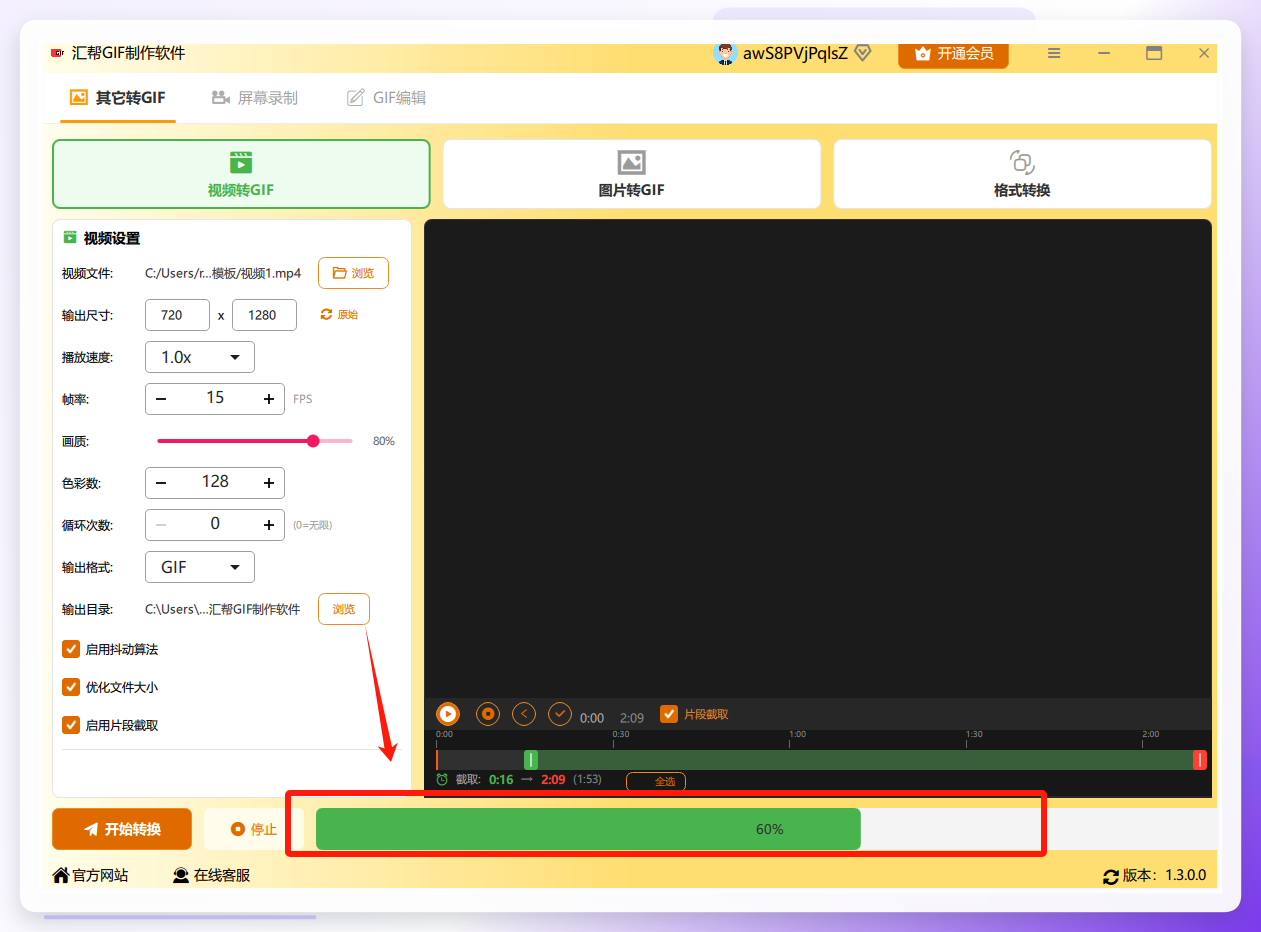Click the version refresh icon
Screen dimensions: 1261x932
[1111, 876]
